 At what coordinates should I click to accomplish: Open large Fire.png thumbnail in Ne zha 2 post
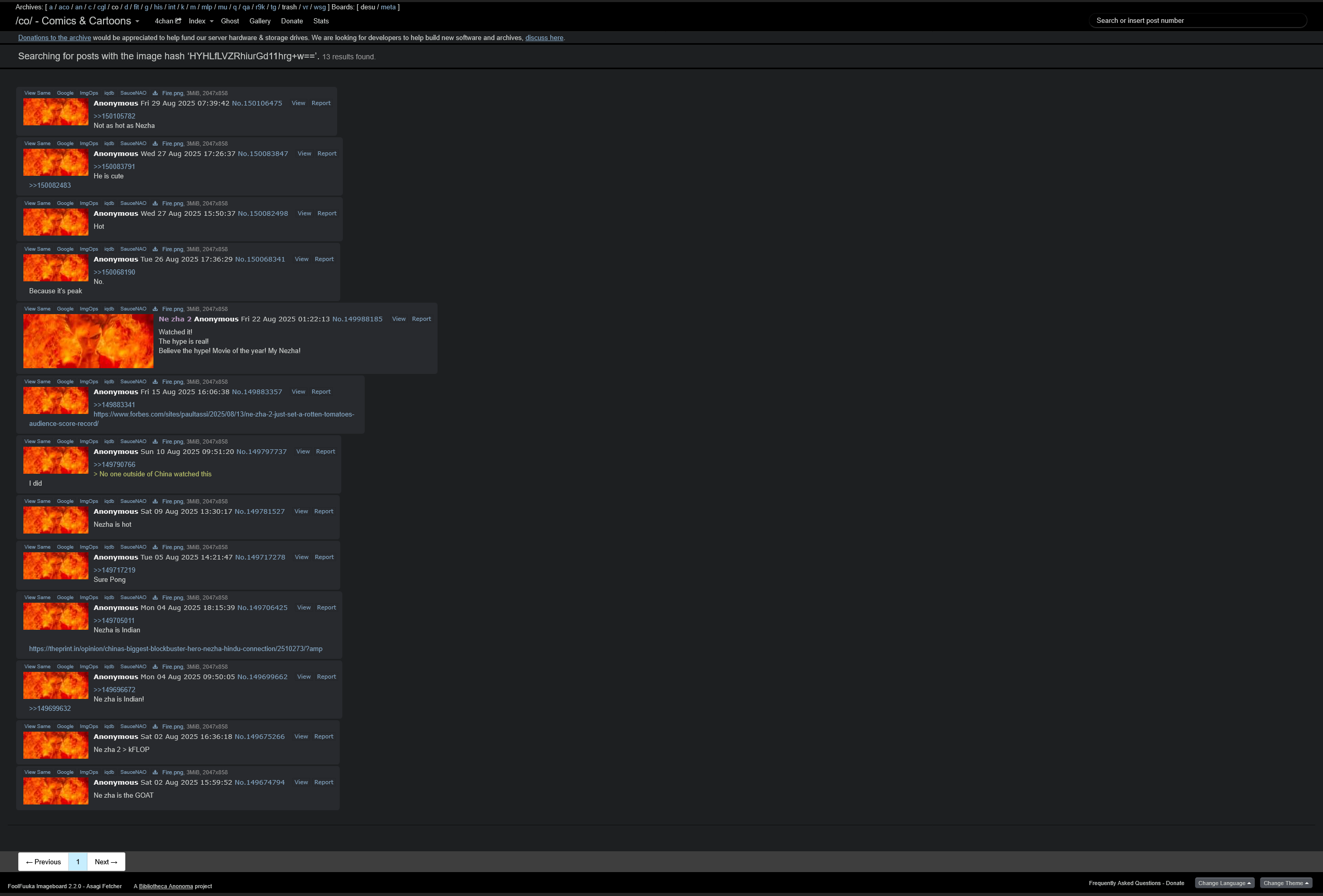(88, 341)
